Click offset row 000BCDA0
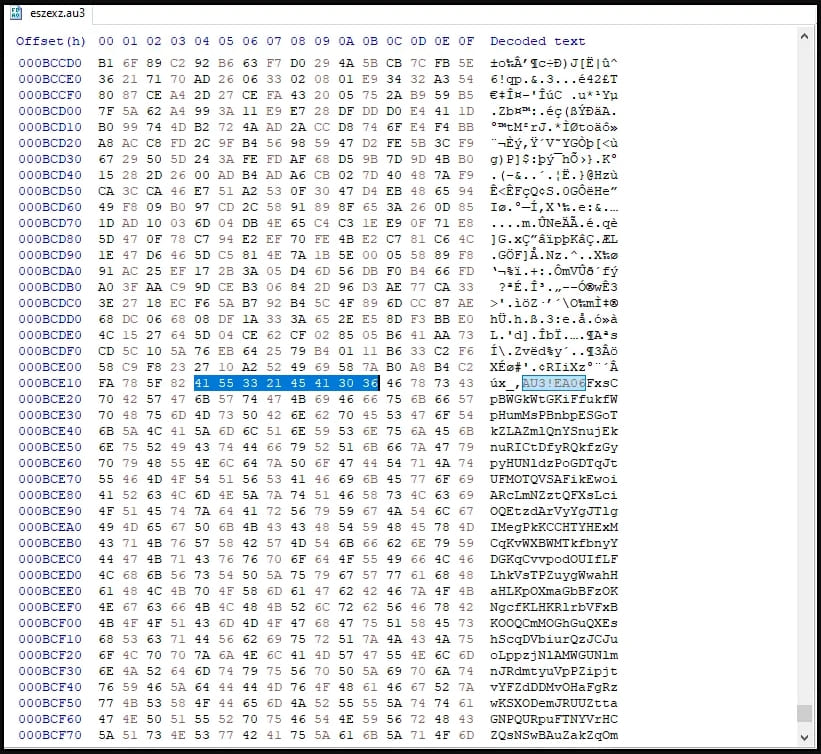821x754 pixels. pos(50,271)
